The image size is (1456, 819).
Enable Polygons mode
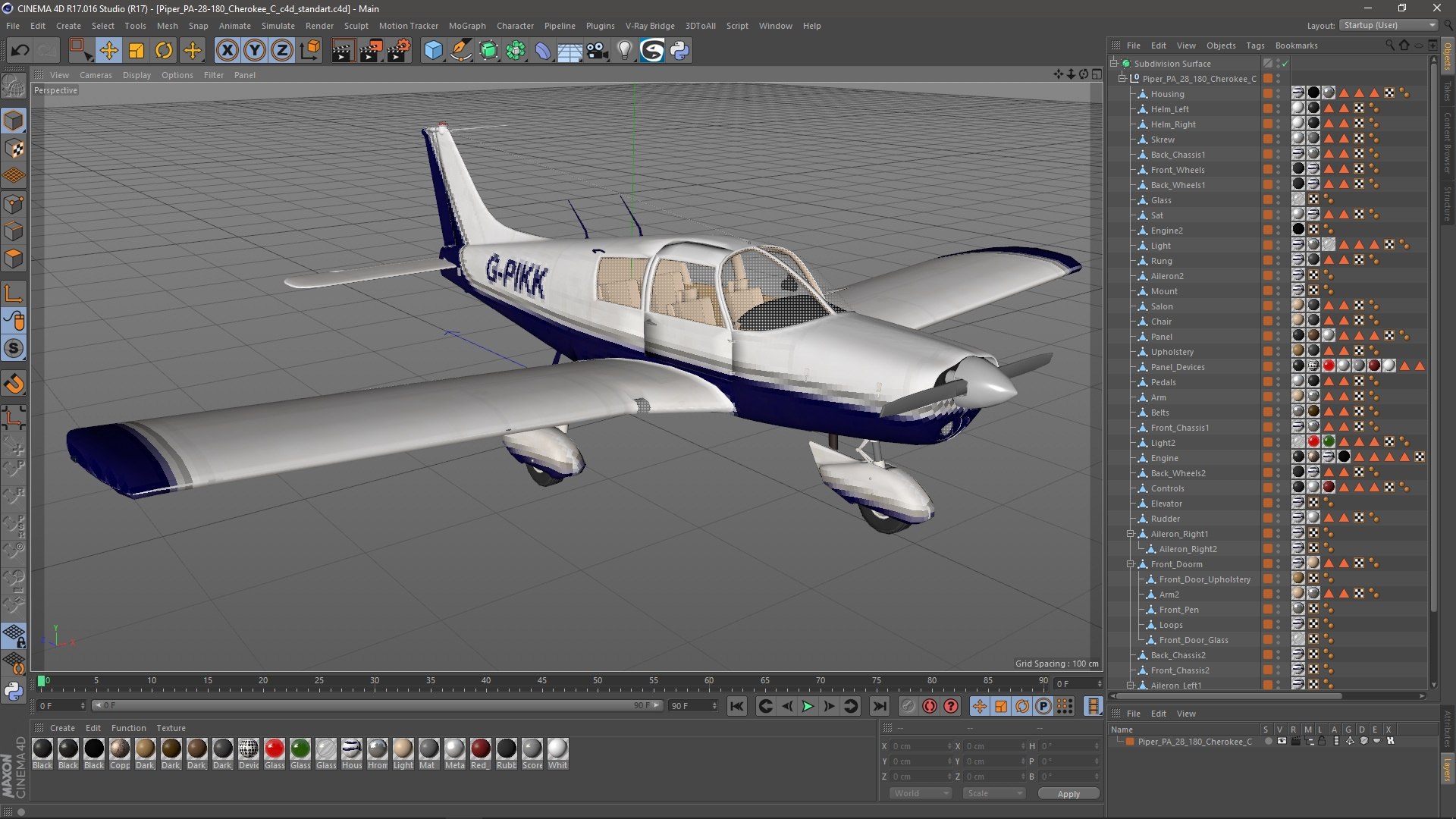(14, 259)
